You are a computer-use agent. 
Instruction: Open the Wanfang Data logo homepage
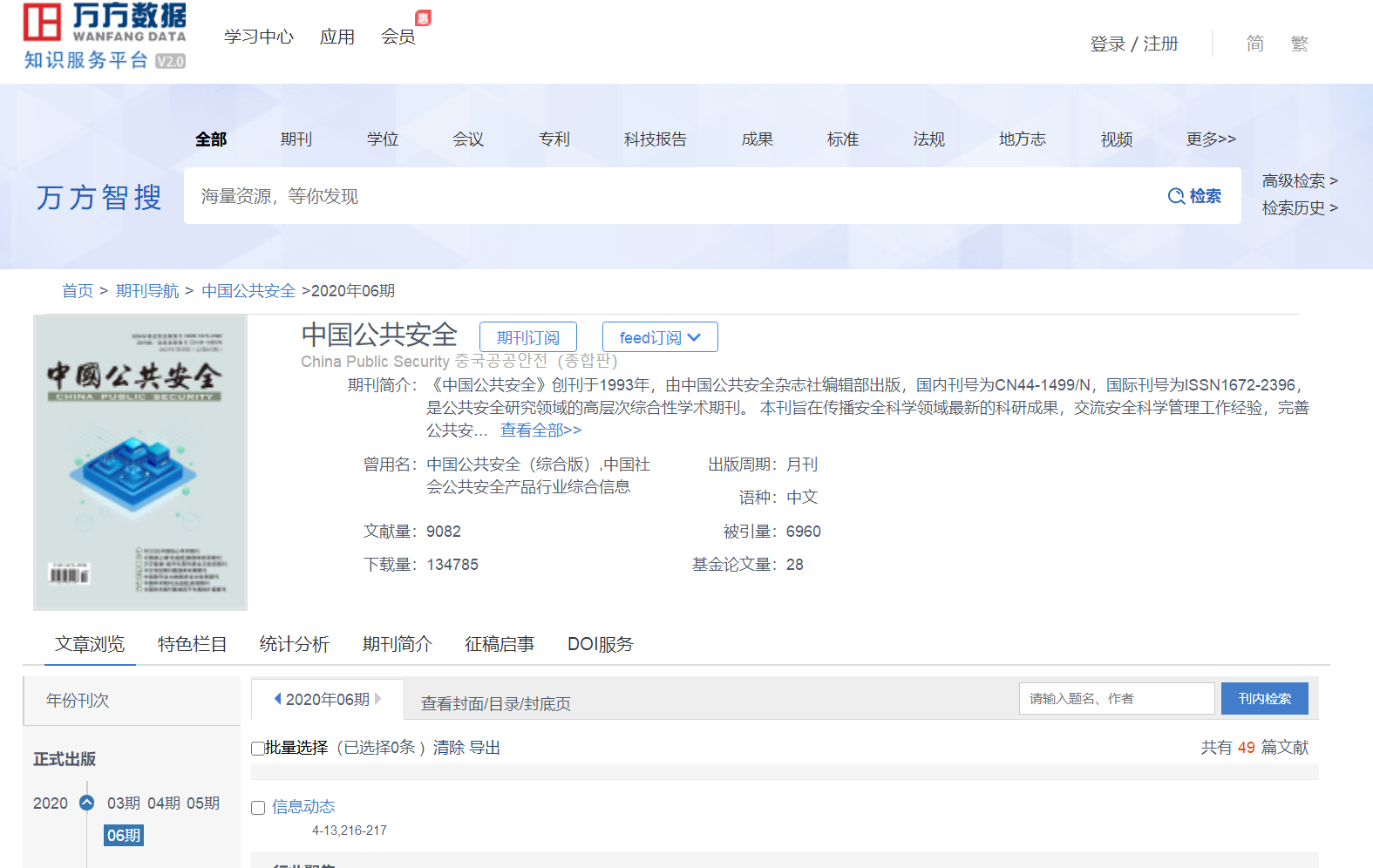105,36
